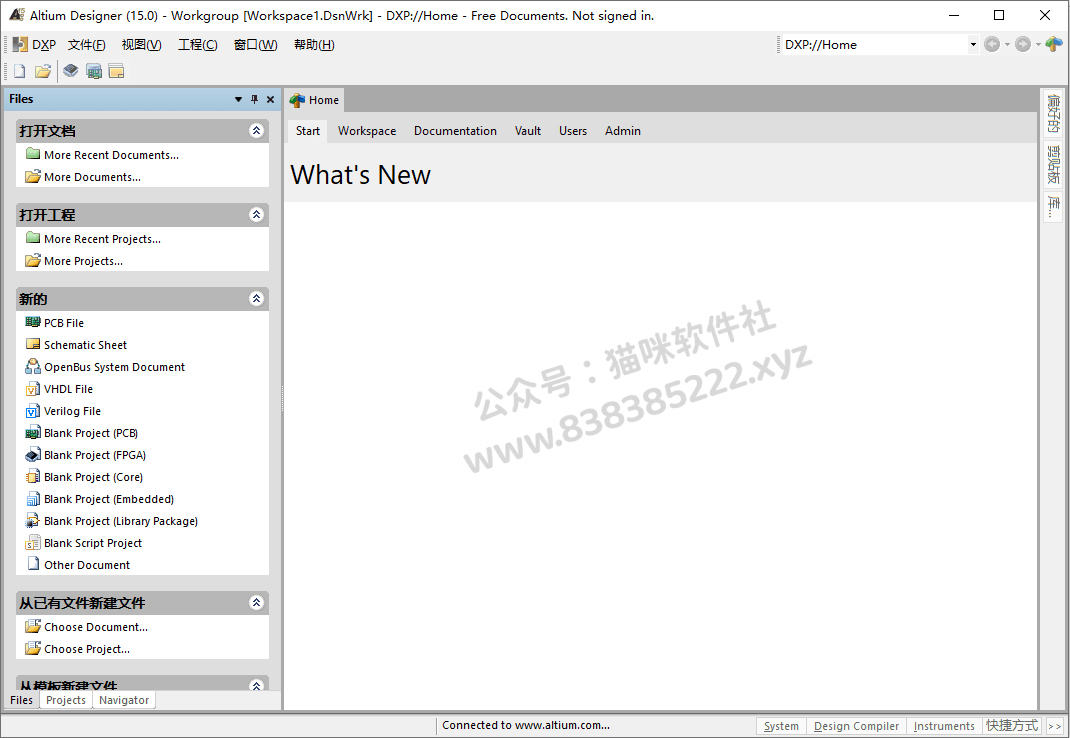Open More Recent Projects
1070x738 pixels.
[102, 239]
